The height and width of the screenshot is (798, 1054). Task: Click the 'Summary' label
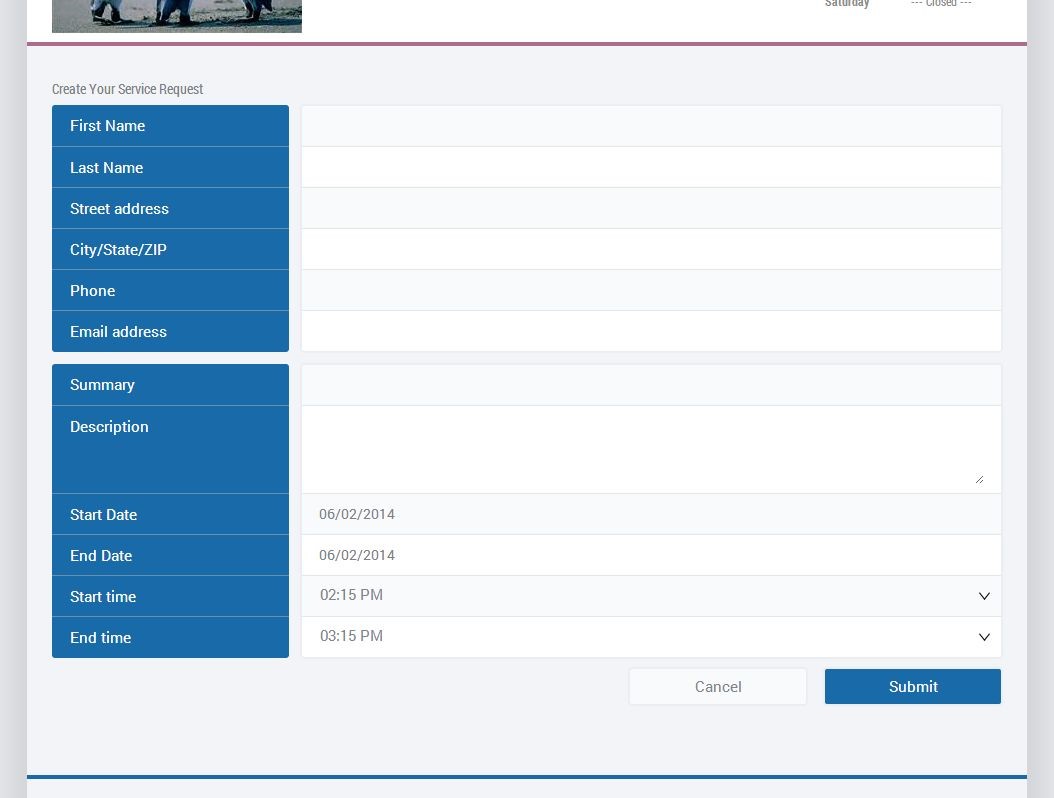[x=102, y=385]
